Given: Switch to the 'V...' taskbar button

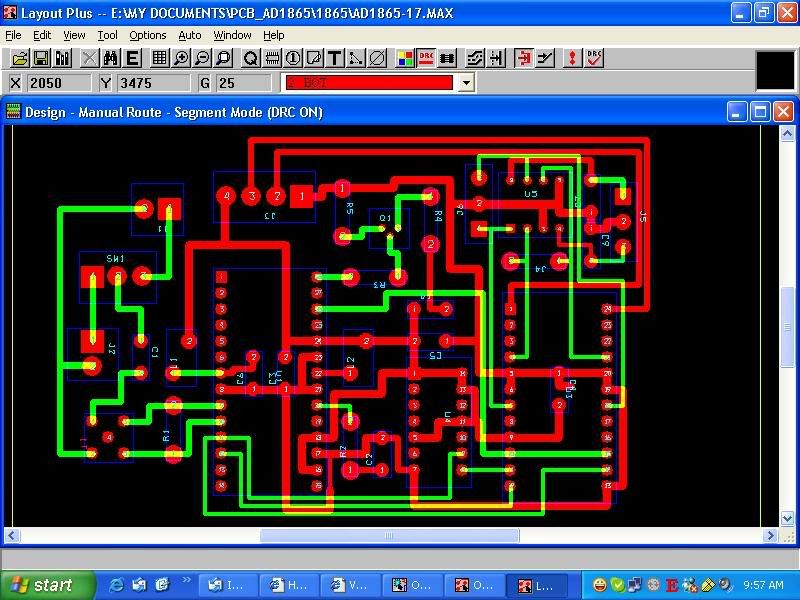Looking at the screenshot, I should [351, 586].
